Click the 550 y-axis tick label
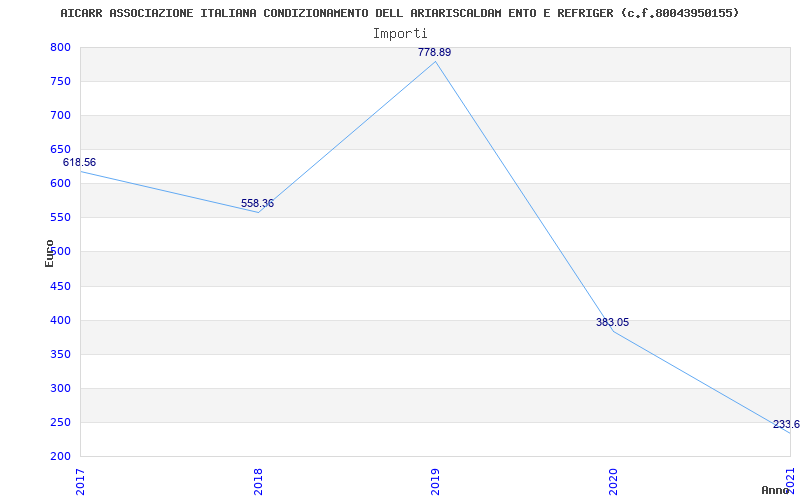 point(60,218)
